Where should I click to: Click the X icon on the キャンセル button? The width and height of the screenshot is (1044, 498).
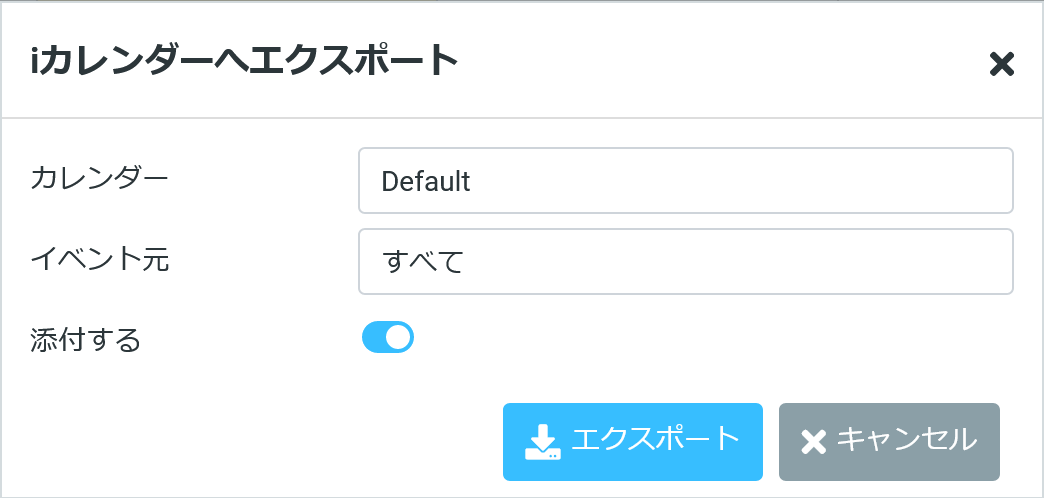click(x=814, y=442)
